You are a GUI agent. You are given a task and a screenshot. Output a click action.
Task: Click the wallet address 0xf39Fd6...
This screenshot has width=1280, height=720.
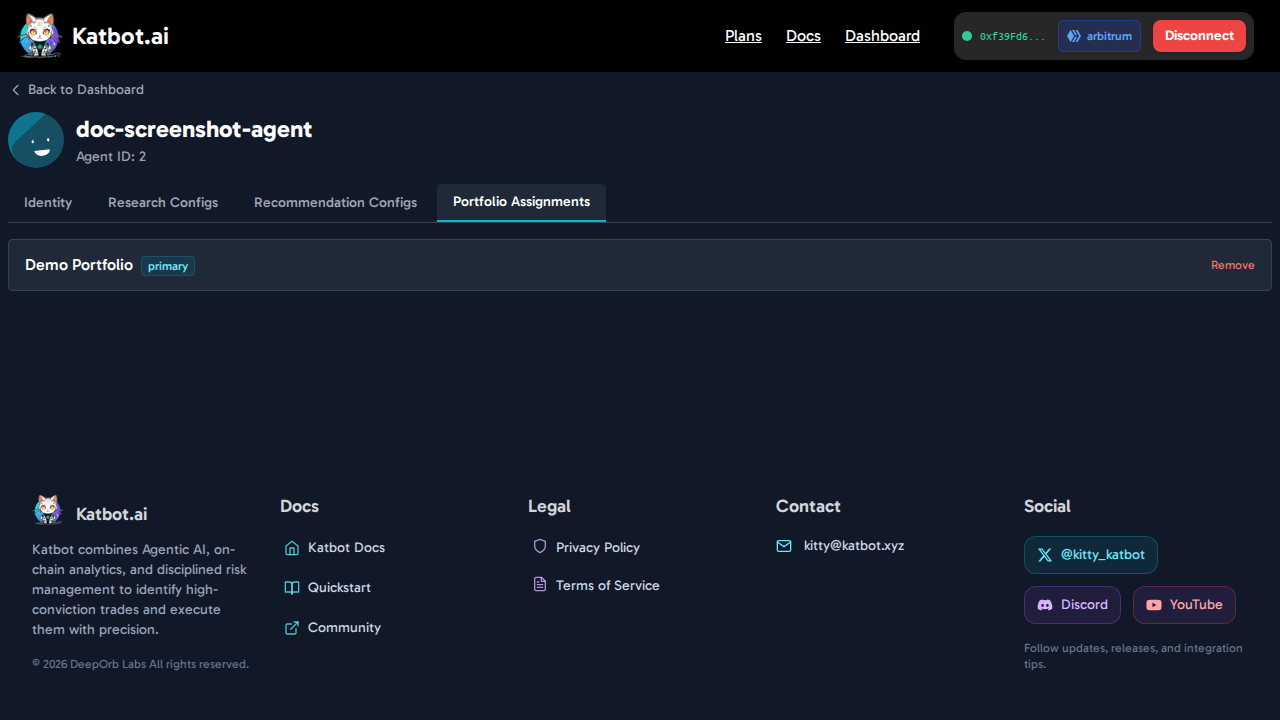point(1012,36)
